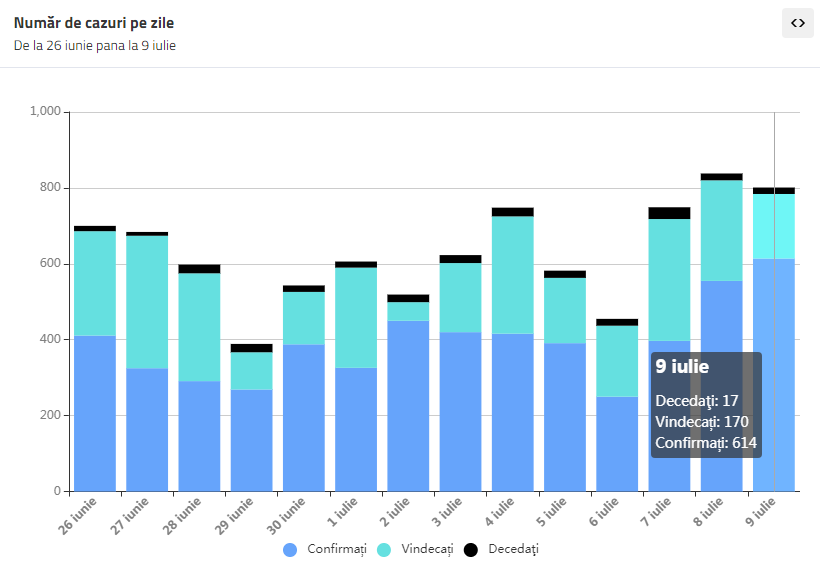Select the 27 iunie recovered cyan segment
Image resolution: width=820 pixels, height=564 pixels.
(x=147, y=302)
